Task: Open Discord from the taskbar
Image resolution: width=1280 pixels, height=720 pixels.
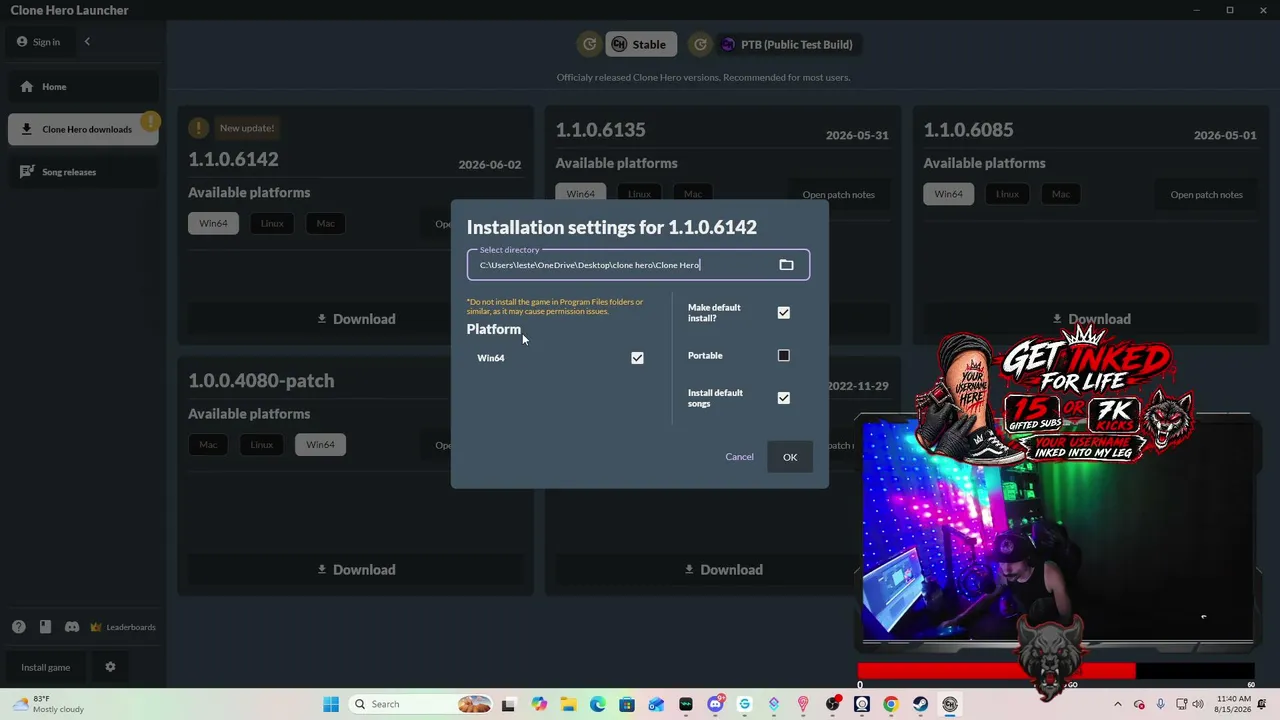Action: click(x=715, y=704)
